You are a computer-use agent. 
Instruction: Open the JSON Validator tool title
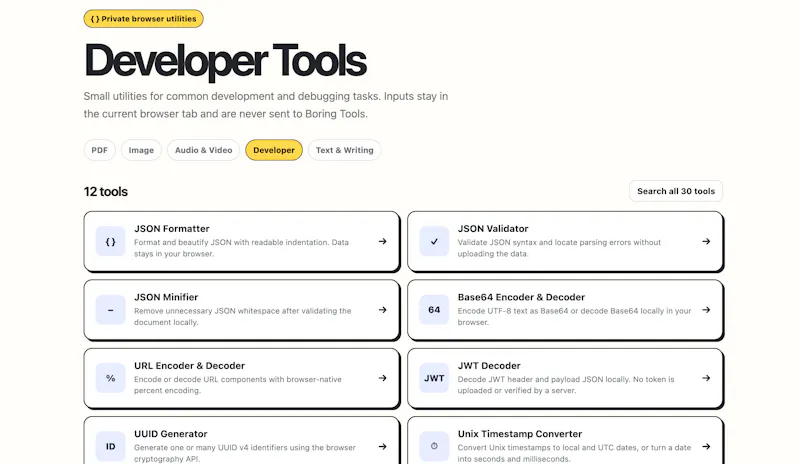(493, 229)
